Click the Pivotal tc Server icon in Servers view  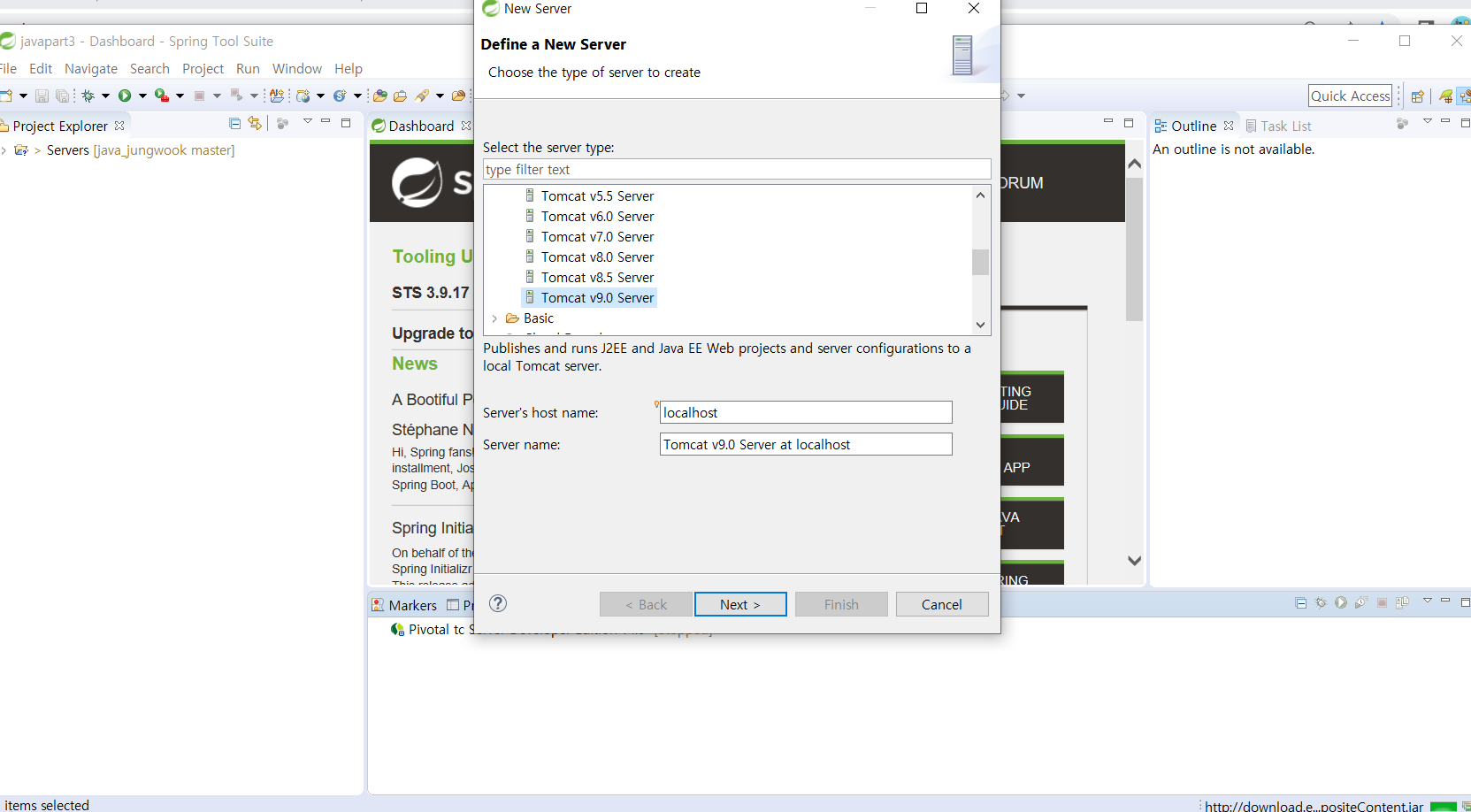pyautogui.click(x=398, y=630)
